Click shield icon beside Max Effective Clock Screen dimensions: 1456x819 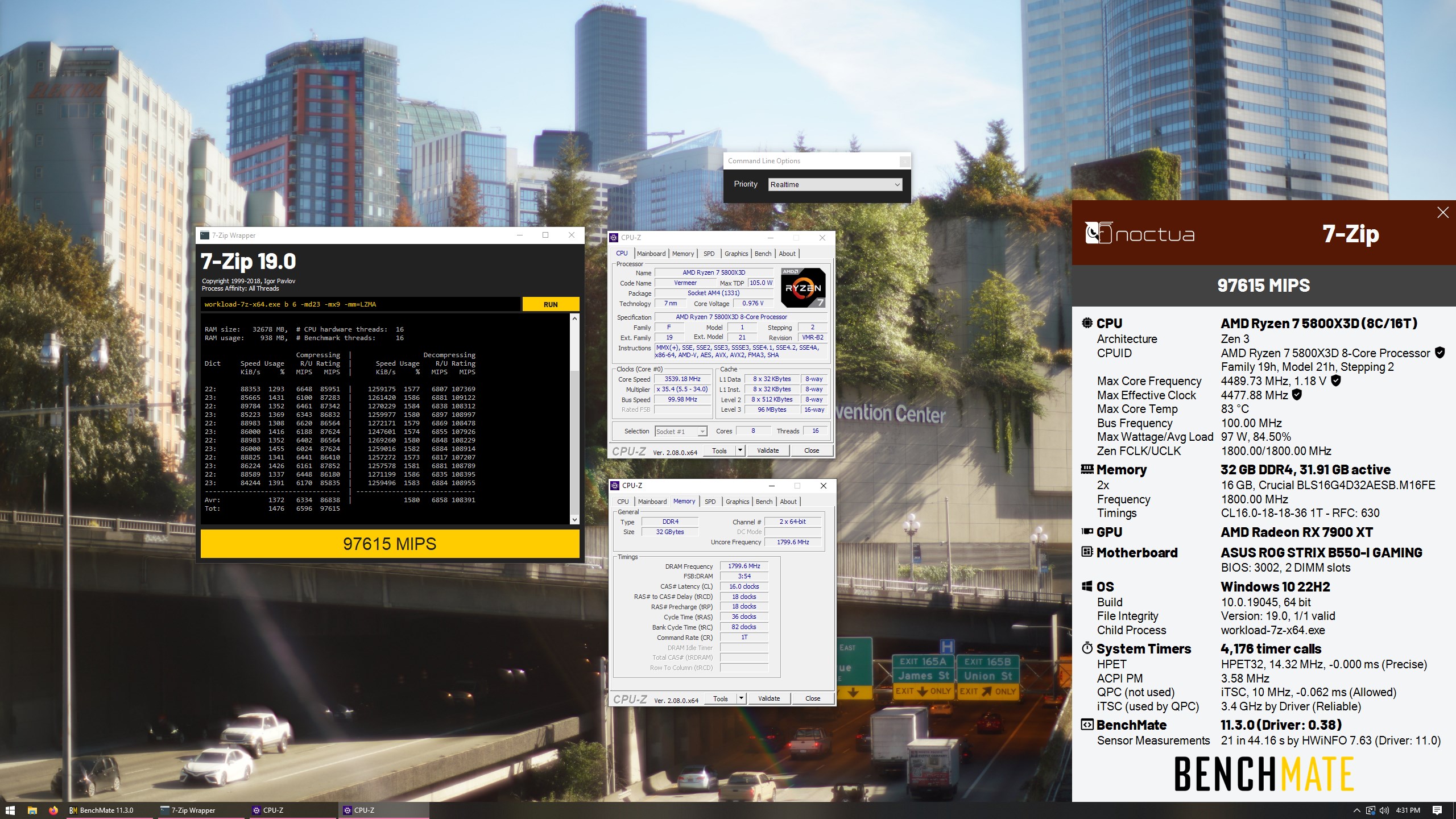click(1297, 394)
